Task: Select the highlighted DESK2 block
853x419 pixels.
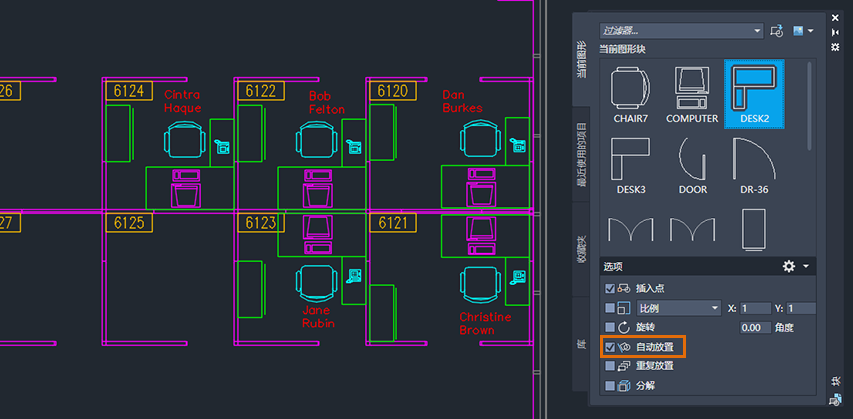Action: click(754, 94)
